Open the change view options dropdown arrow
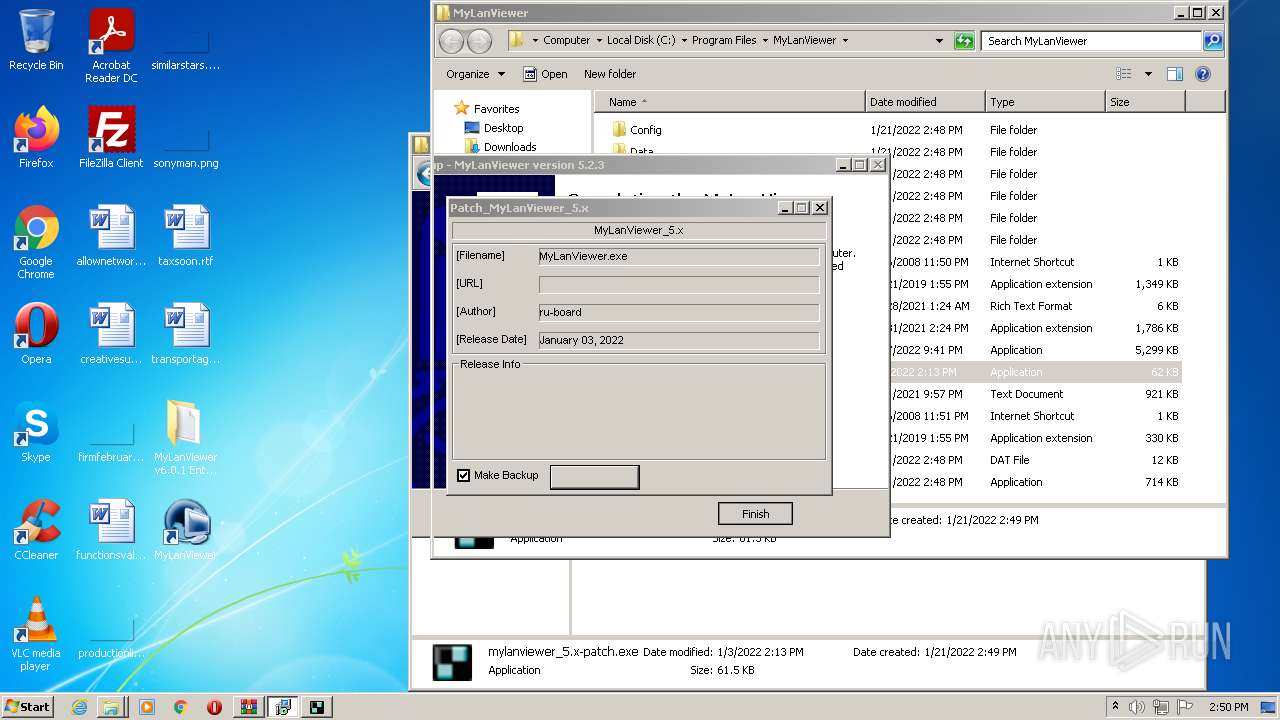1280x720 pixels. point(1148,74)
